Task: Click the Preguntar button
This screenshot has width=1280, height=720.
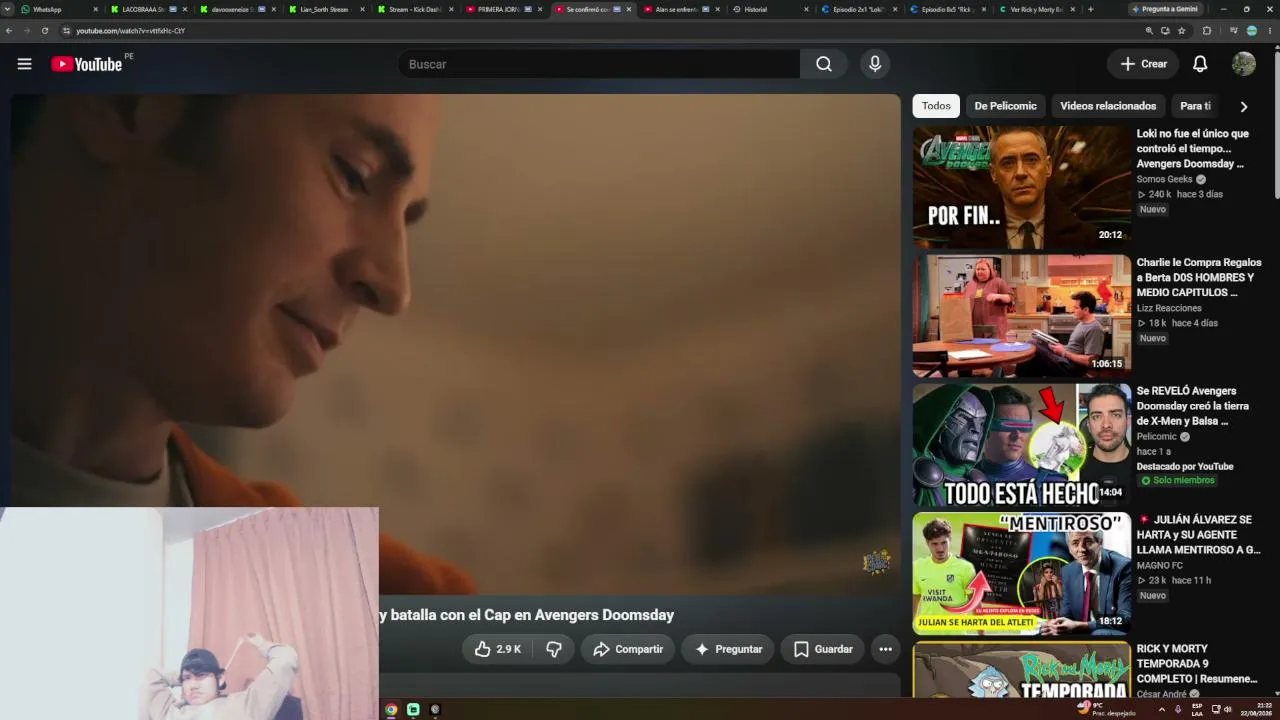Action: (728, 649)
